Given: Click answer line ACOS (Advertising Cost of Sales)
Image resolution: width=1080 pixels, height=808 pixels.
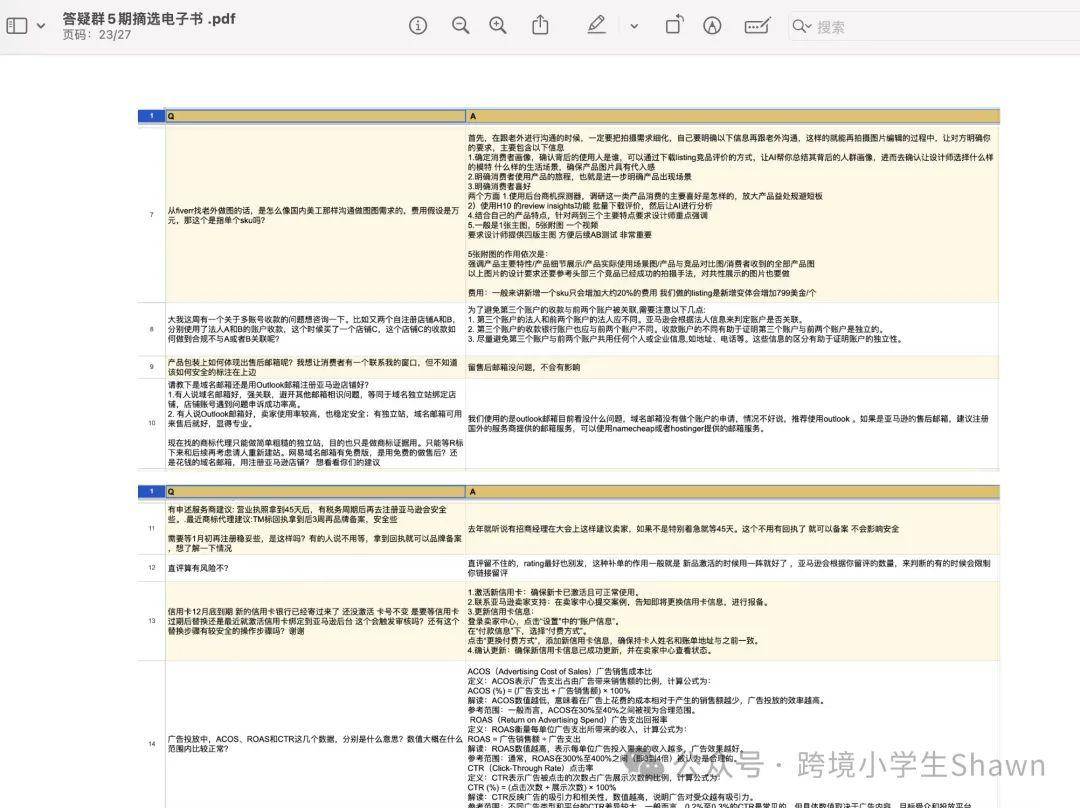Looking at the screenshot, I should pos(559,671).
